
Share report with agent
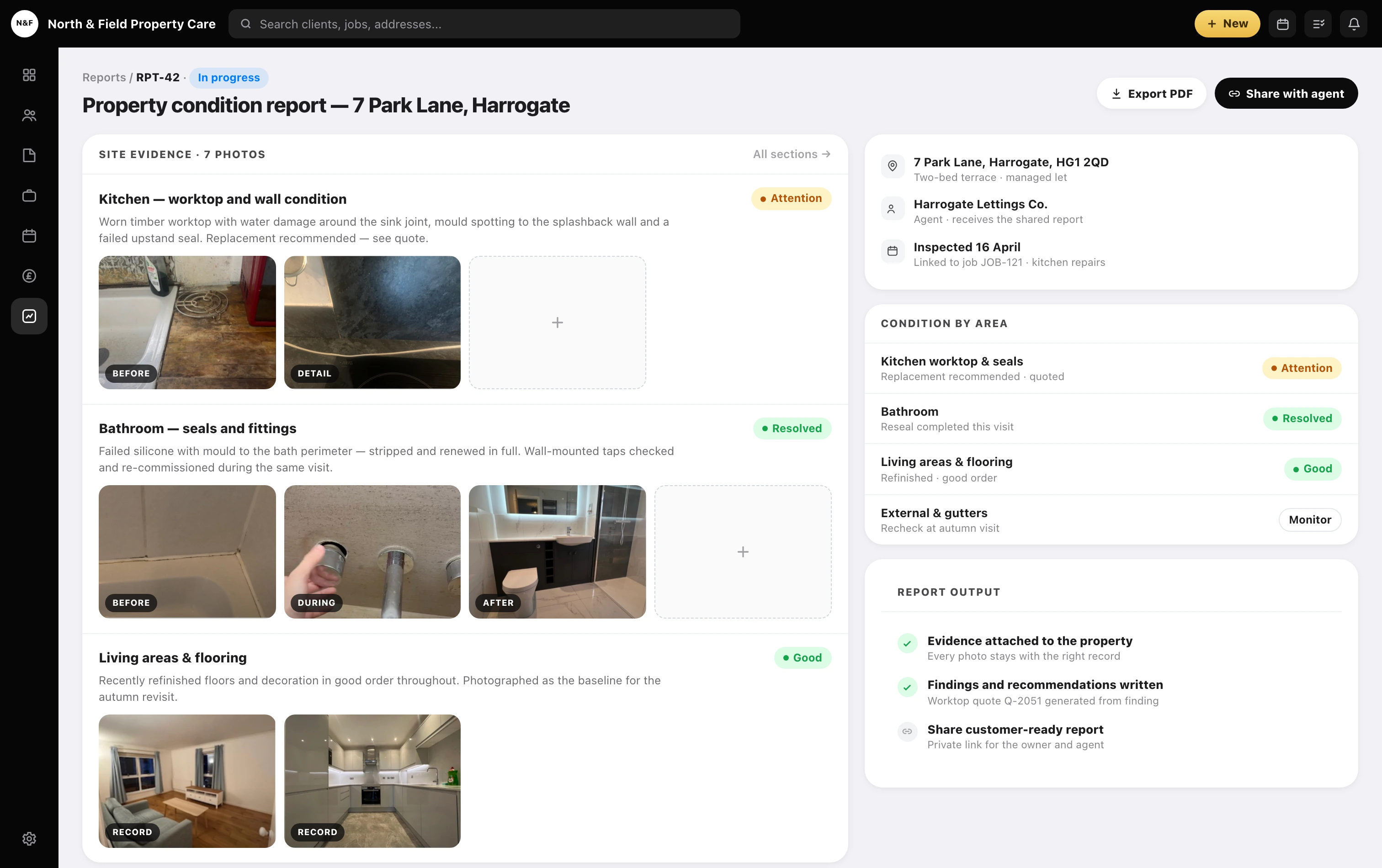coord(1286,94)
